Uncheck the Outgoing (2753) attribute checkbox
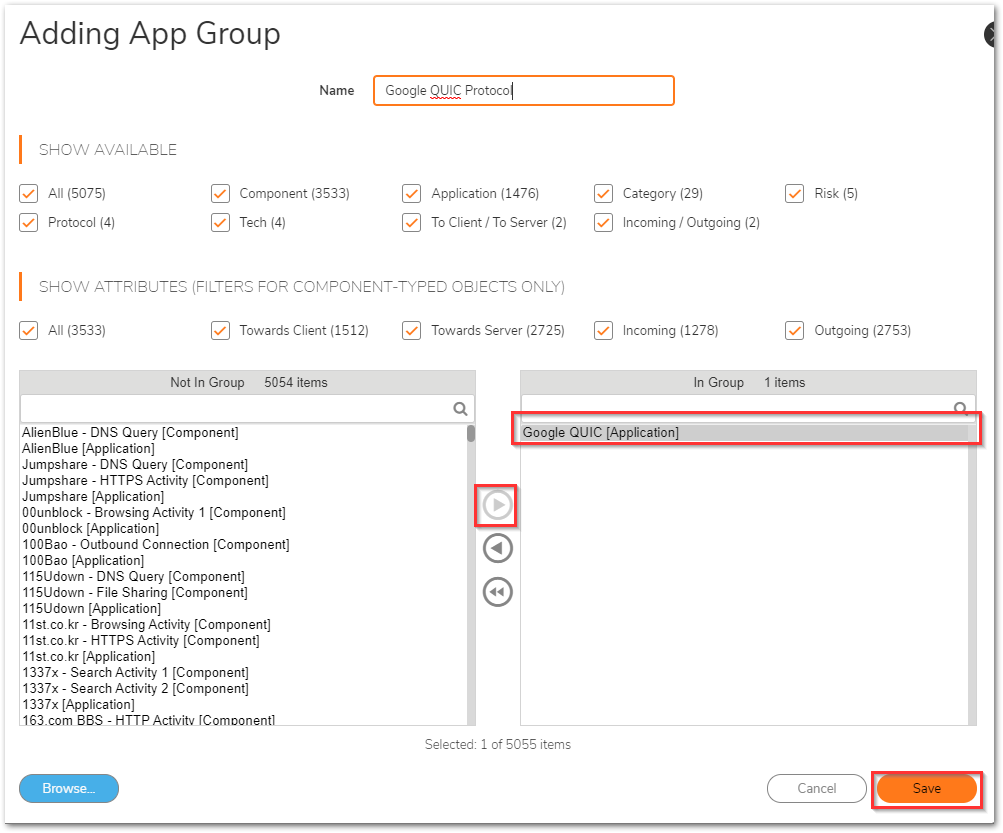 click(795, 330)
